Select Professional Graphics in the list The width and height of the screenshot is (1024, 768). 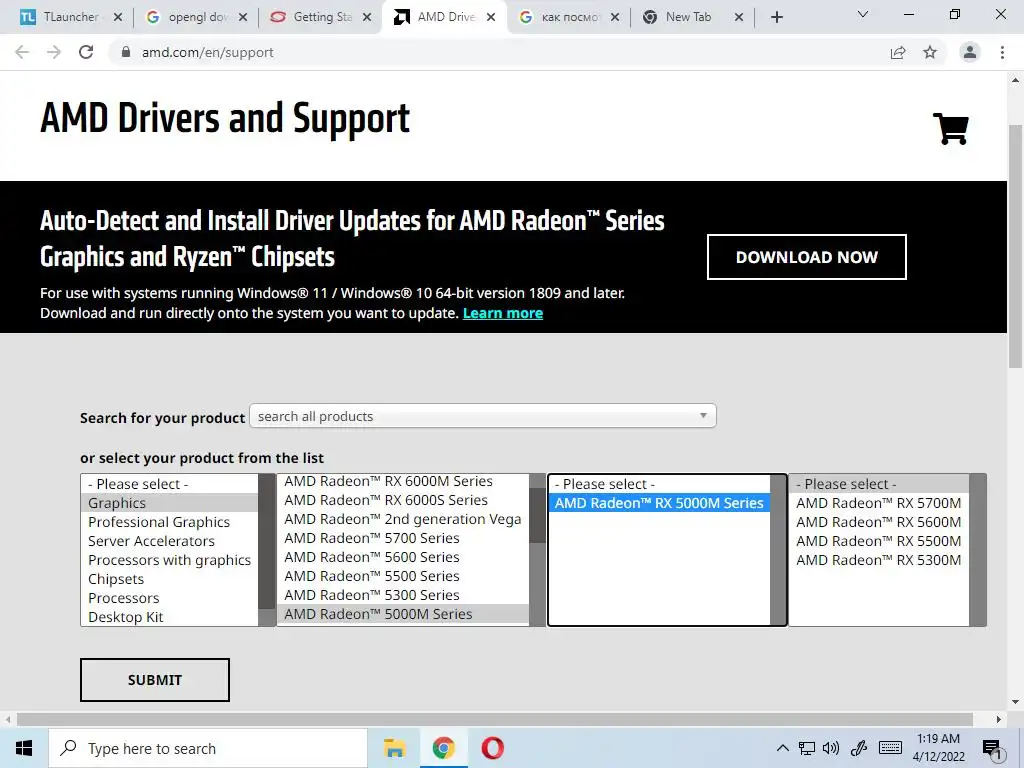pyautogui.click(x=169, y=522)
